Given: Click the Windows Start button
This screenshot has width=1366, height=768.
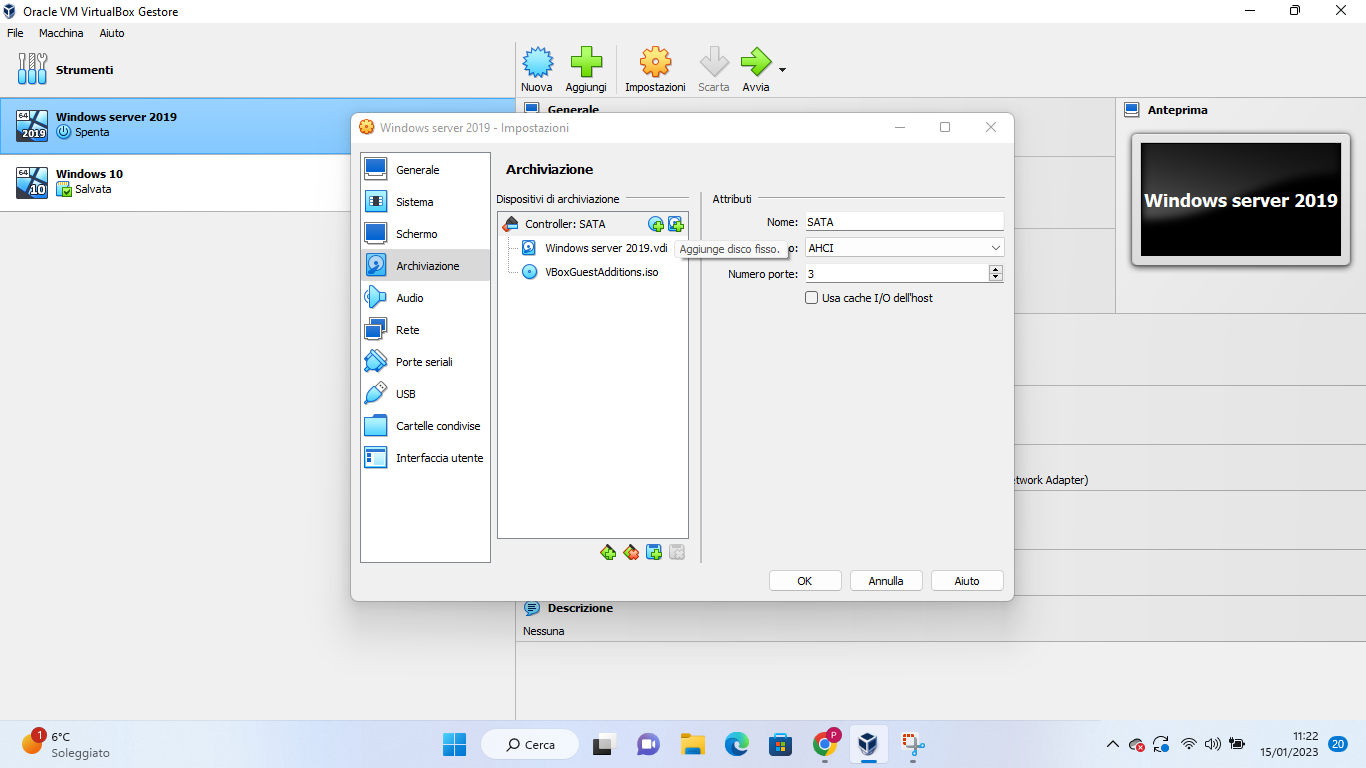Looking at the screenshot, I should pyautogui.click(x=454, y=744).
